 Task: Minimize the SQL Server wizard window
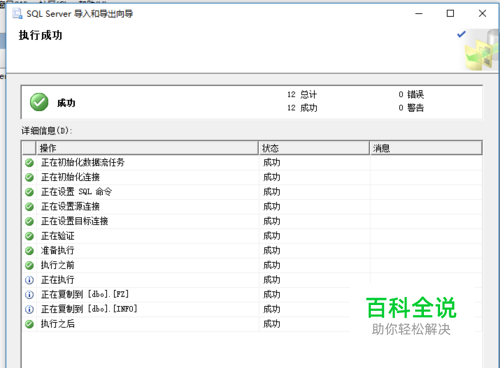[x=419, y=14]
